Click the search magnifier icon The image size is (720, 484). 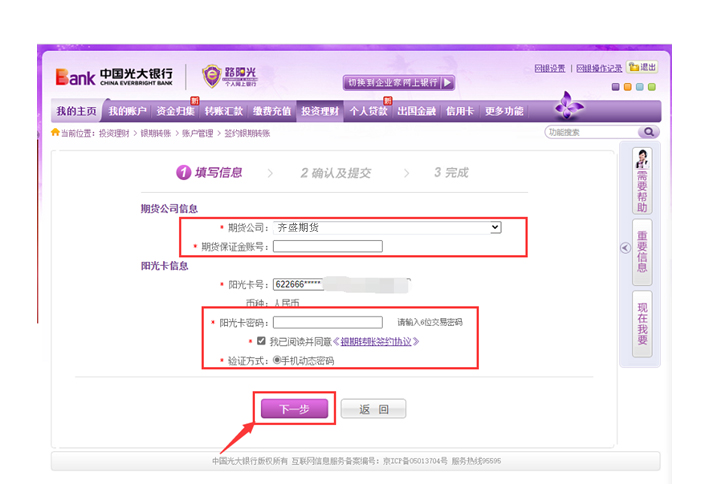[x=649, y=132]
